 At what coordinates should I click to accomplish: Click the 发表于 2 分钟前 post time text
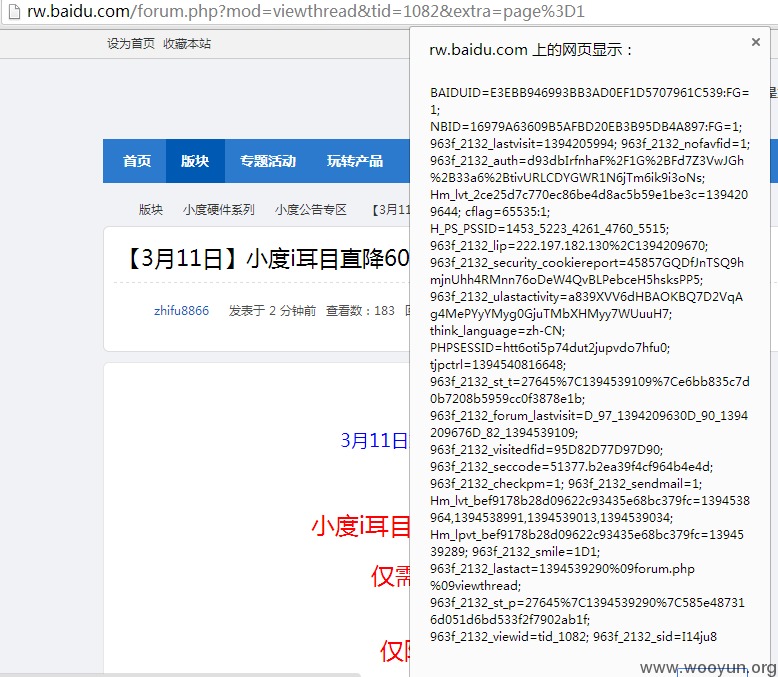(272, 311)
